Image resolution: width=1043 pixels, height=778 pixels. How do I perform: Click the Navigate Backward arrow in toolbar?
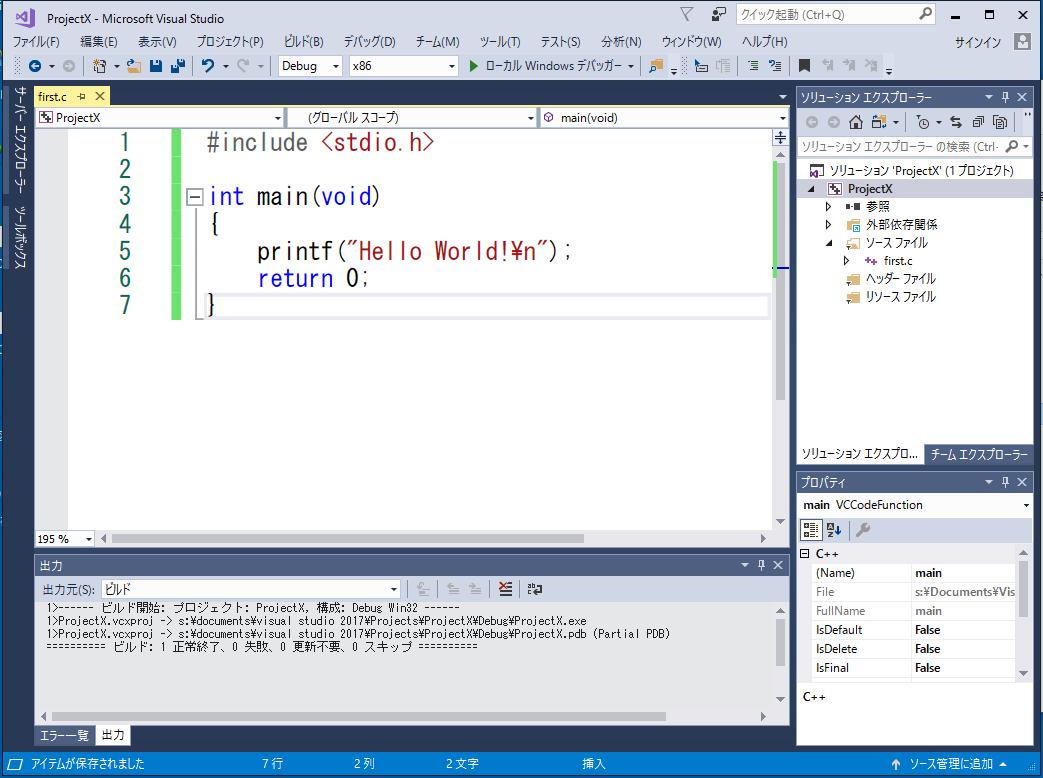[x=35, y=66]
